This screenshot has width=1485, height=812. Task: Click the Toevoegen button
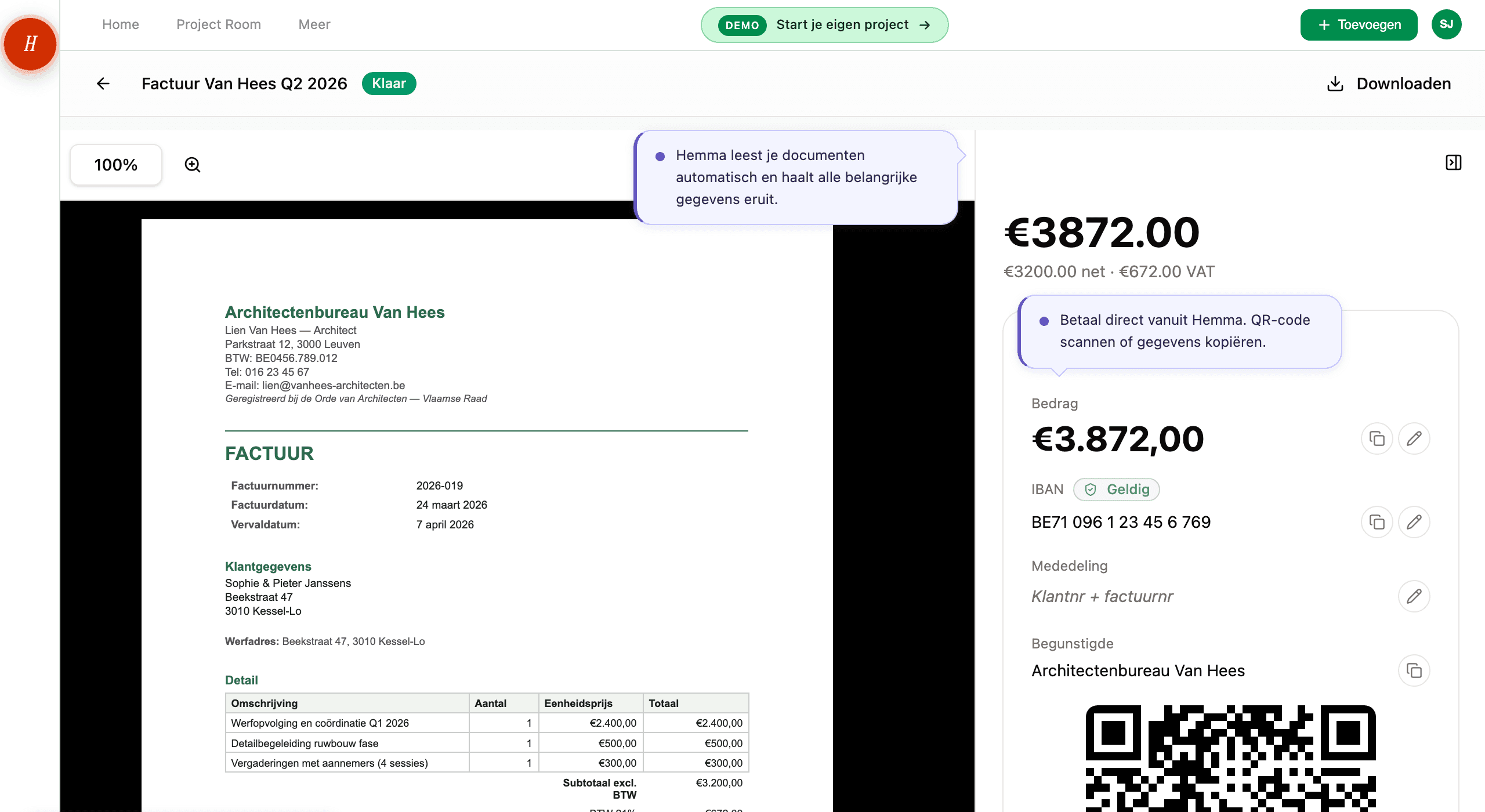coord(1359,25)
